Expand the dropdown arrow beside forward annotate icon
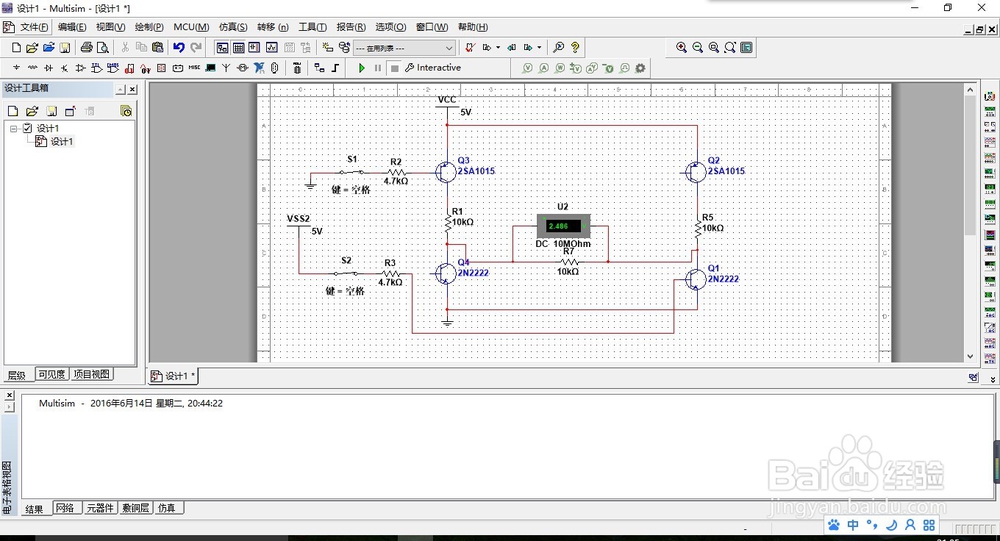Viewport: 1000px width, 541px height. tap(539, 47)
